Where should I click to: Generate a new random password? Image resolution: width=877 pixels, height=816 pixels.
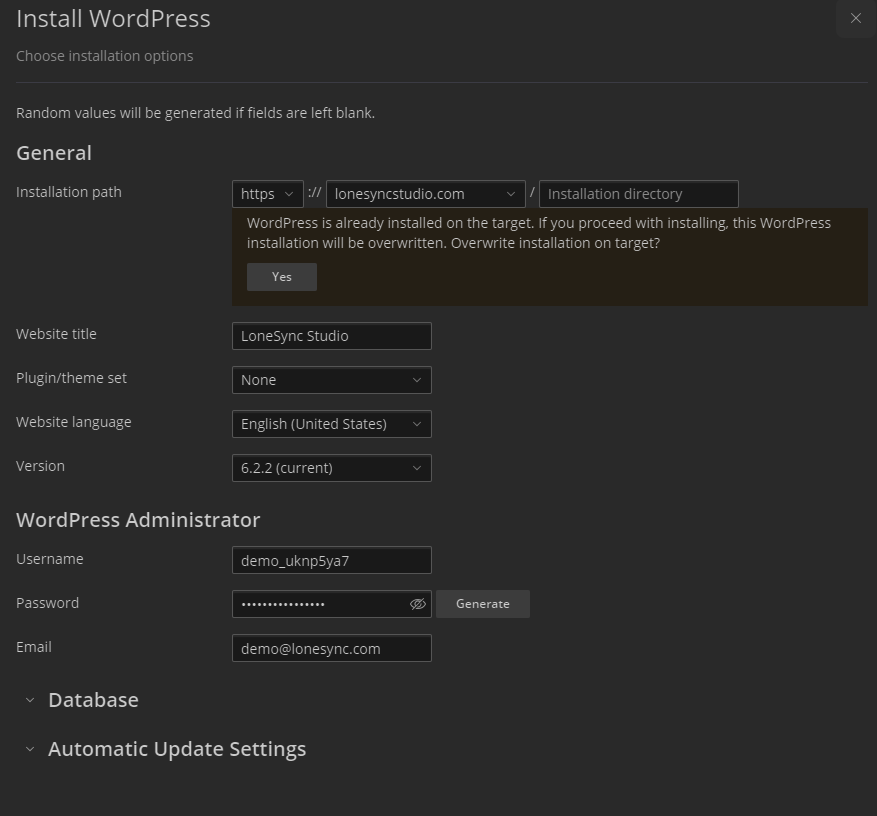[483, 604]
